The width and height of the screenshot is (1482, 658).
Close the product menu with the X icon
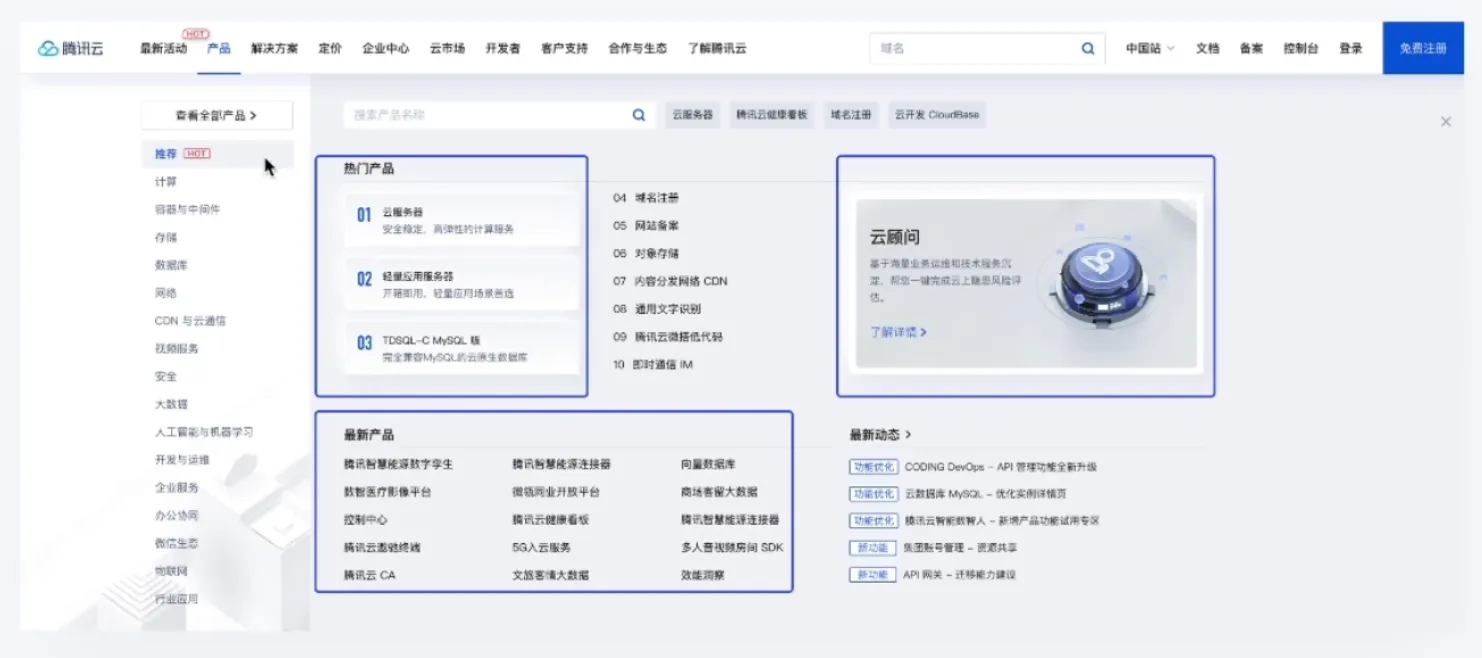[1446, 121]
